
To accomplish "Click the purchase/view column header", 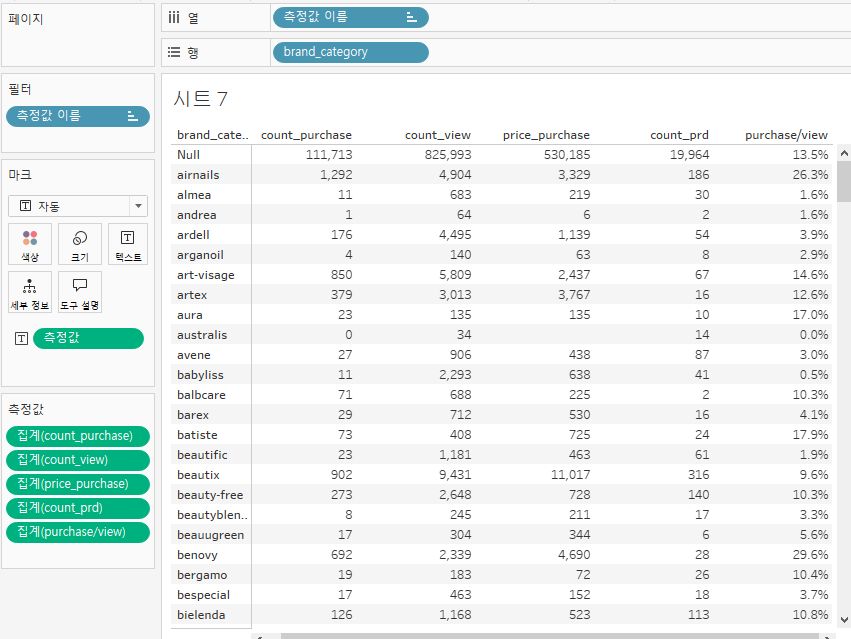I will (786, 135).
